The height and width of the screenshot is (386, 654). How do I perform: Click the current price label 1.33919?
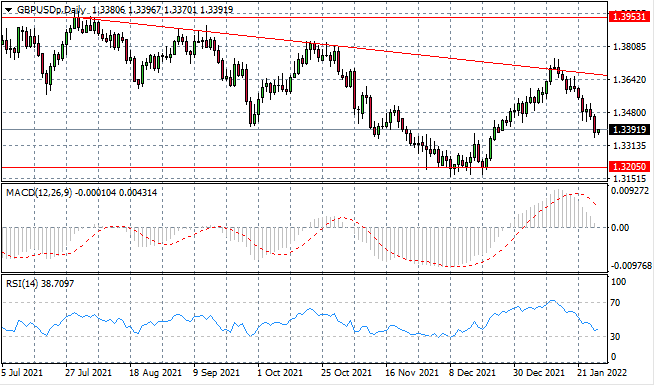click(x=629, y=129)
